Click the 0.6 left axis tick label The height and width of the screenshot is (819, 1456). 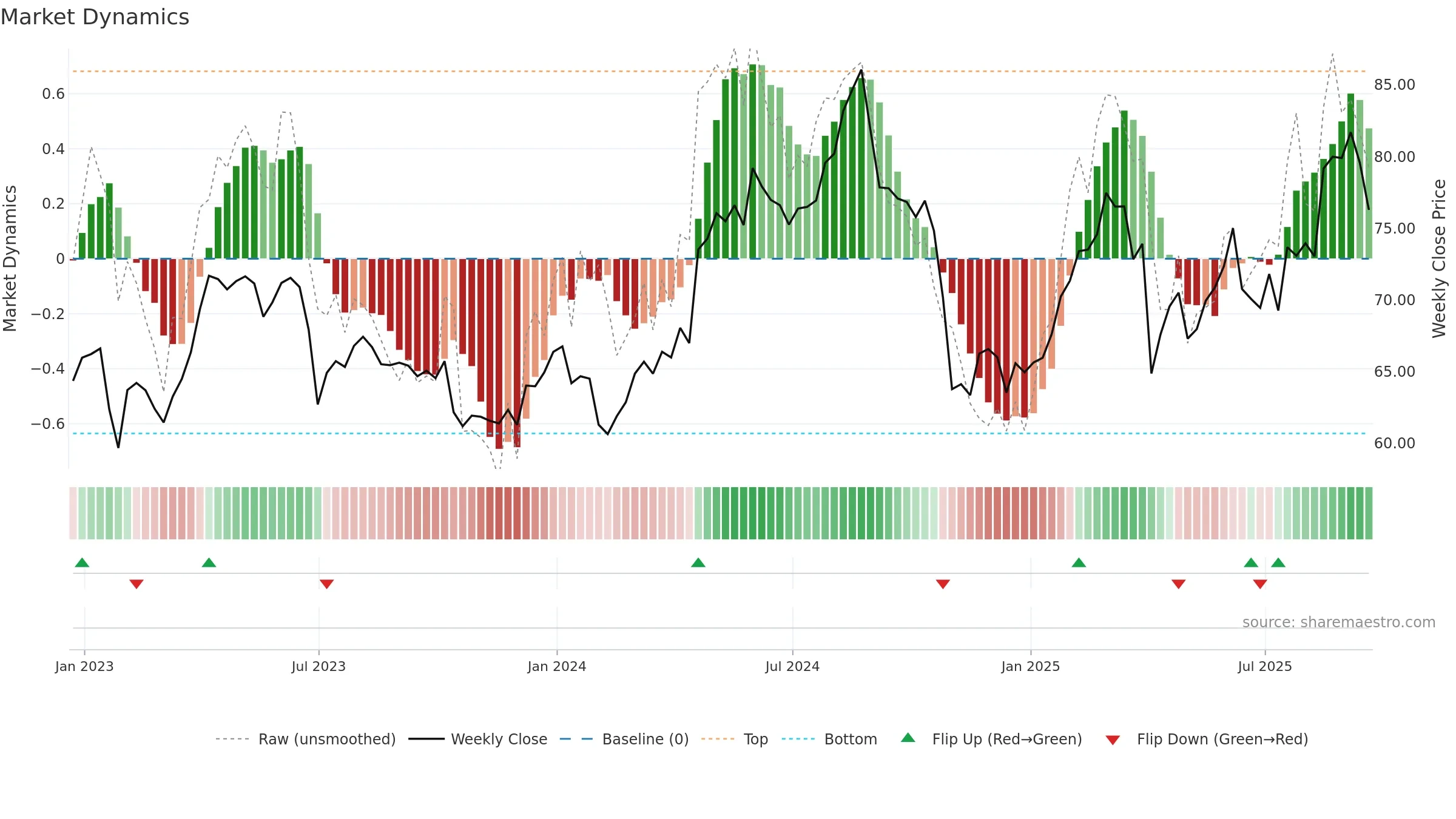pyautogui.click(x=53, y=94)
